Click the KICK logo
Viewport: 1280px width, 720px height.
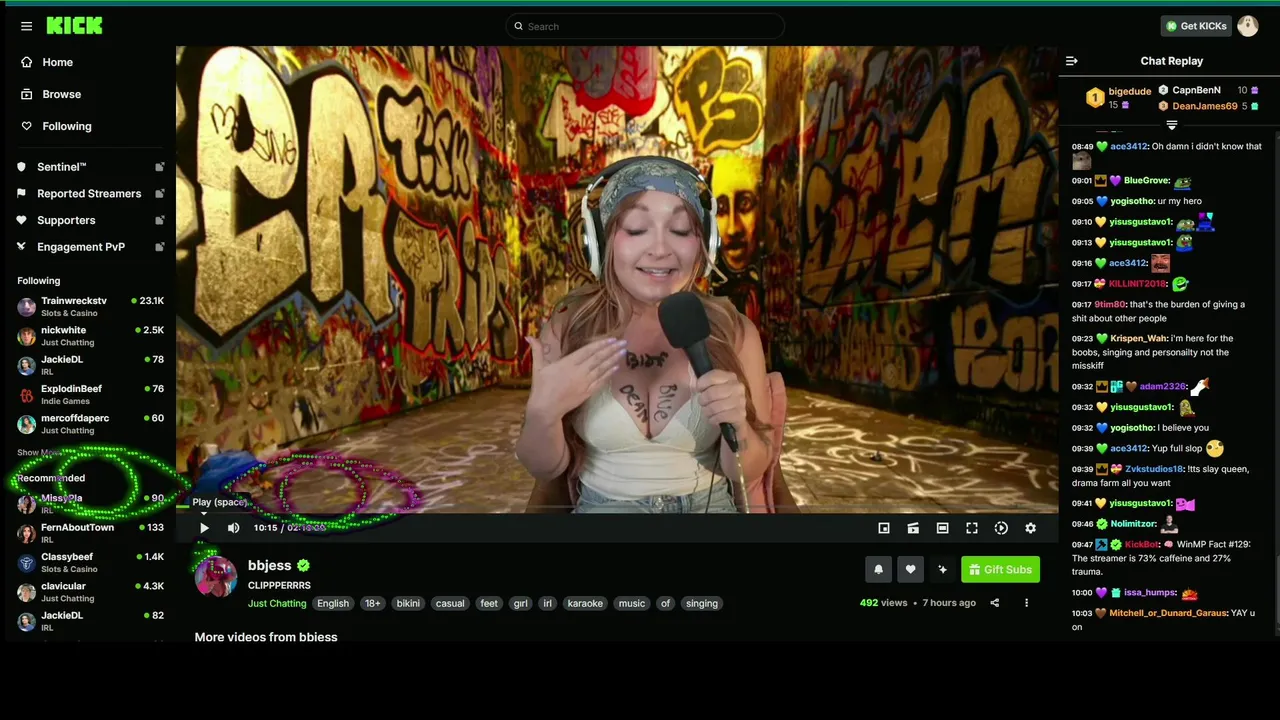click(74, 26)
